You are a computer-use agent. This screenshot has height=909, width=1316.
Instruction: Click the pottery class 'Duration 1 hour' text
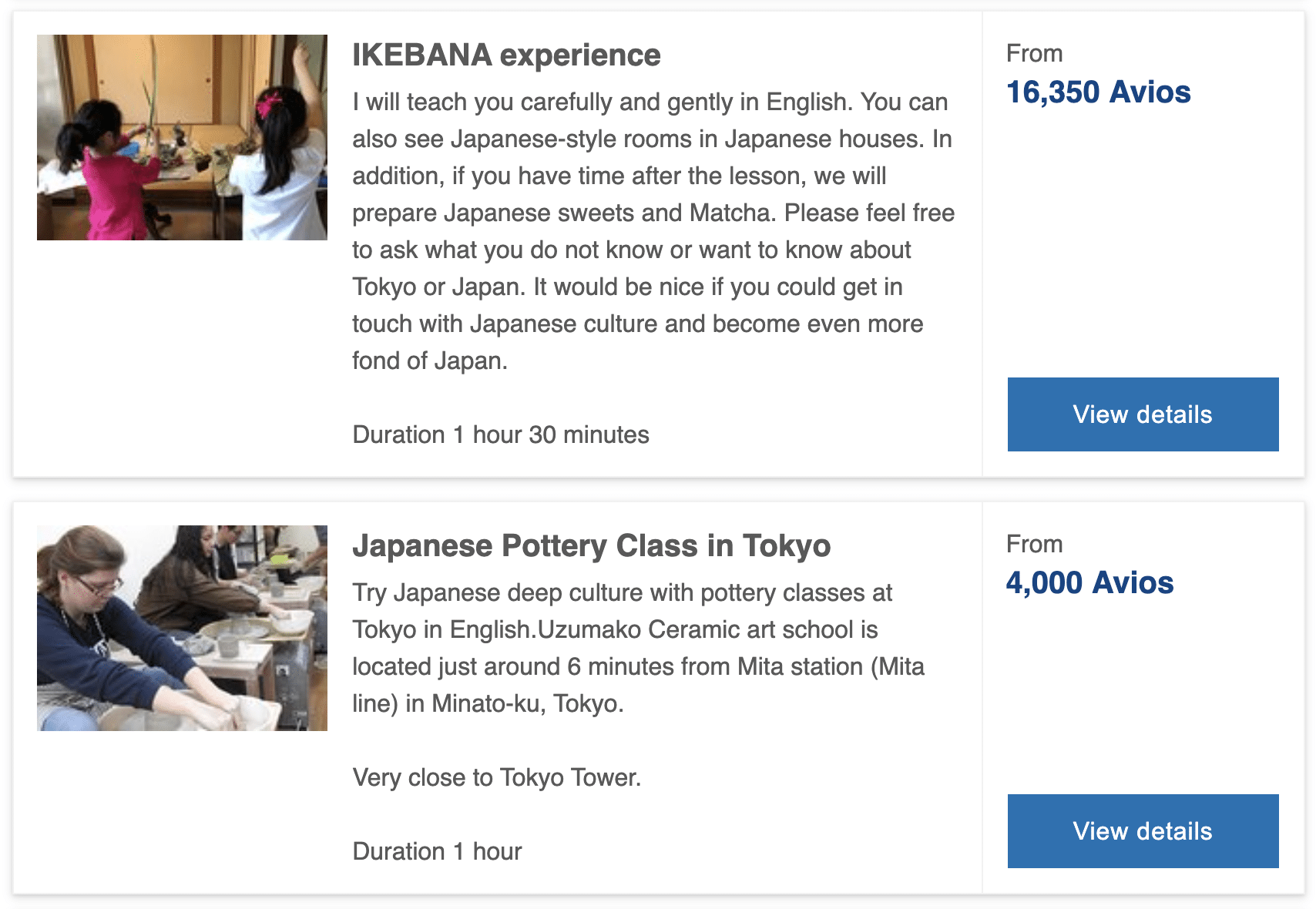[437, 851]
